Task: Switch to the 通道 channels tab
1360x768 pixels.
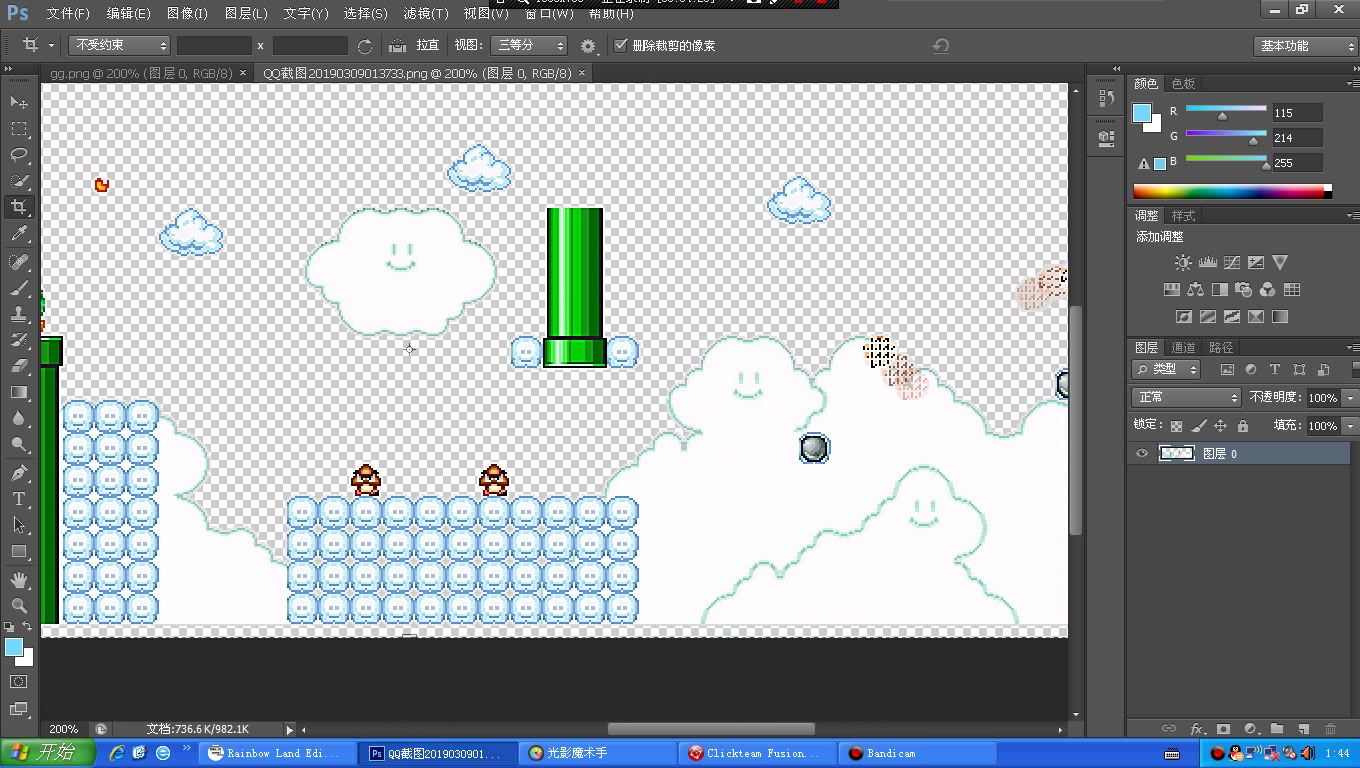Action: [x=1184, y=348]
